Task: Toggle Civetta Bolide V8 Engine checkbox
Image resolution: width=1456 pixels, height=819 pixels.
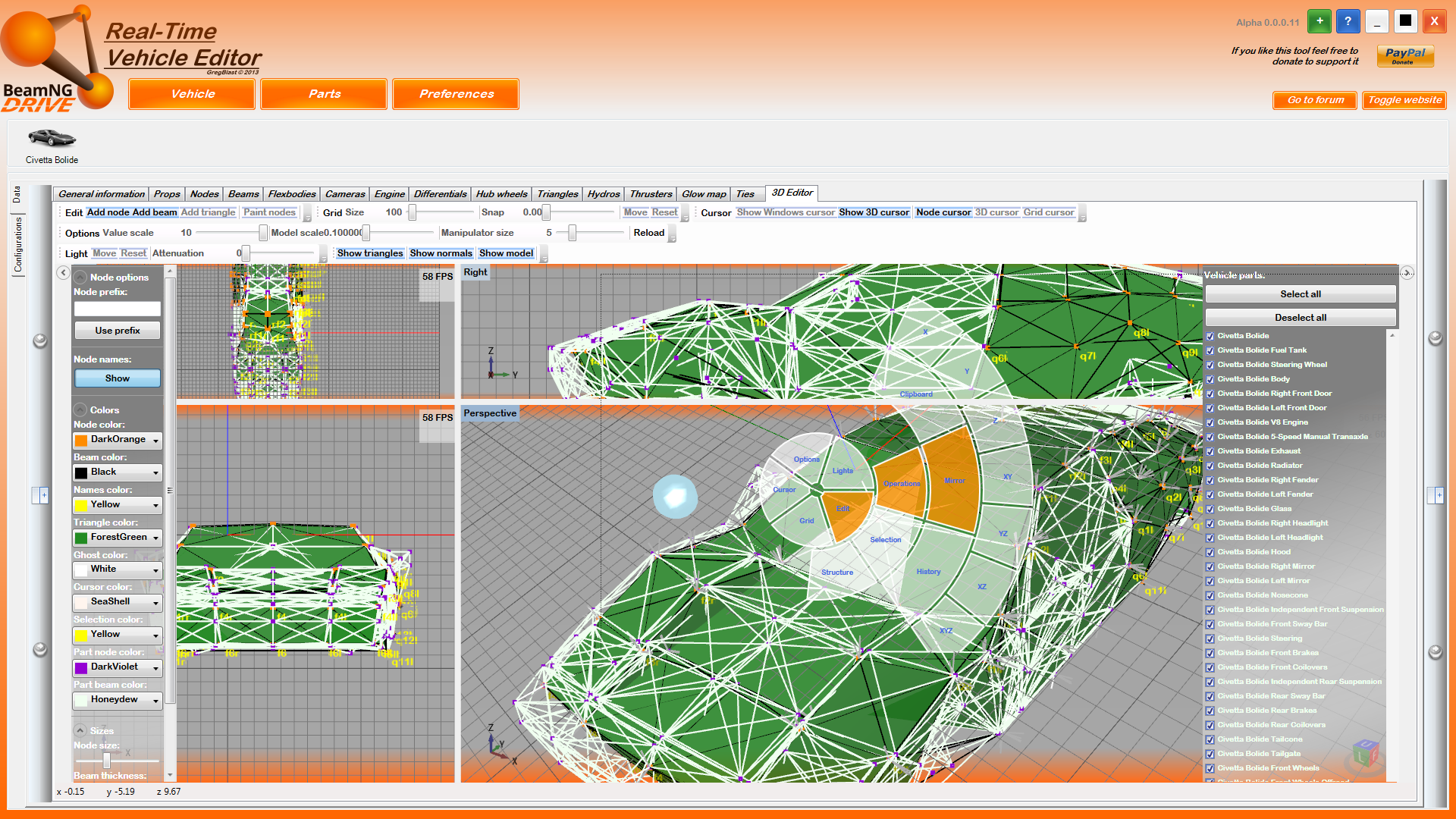Action: 1210,422
